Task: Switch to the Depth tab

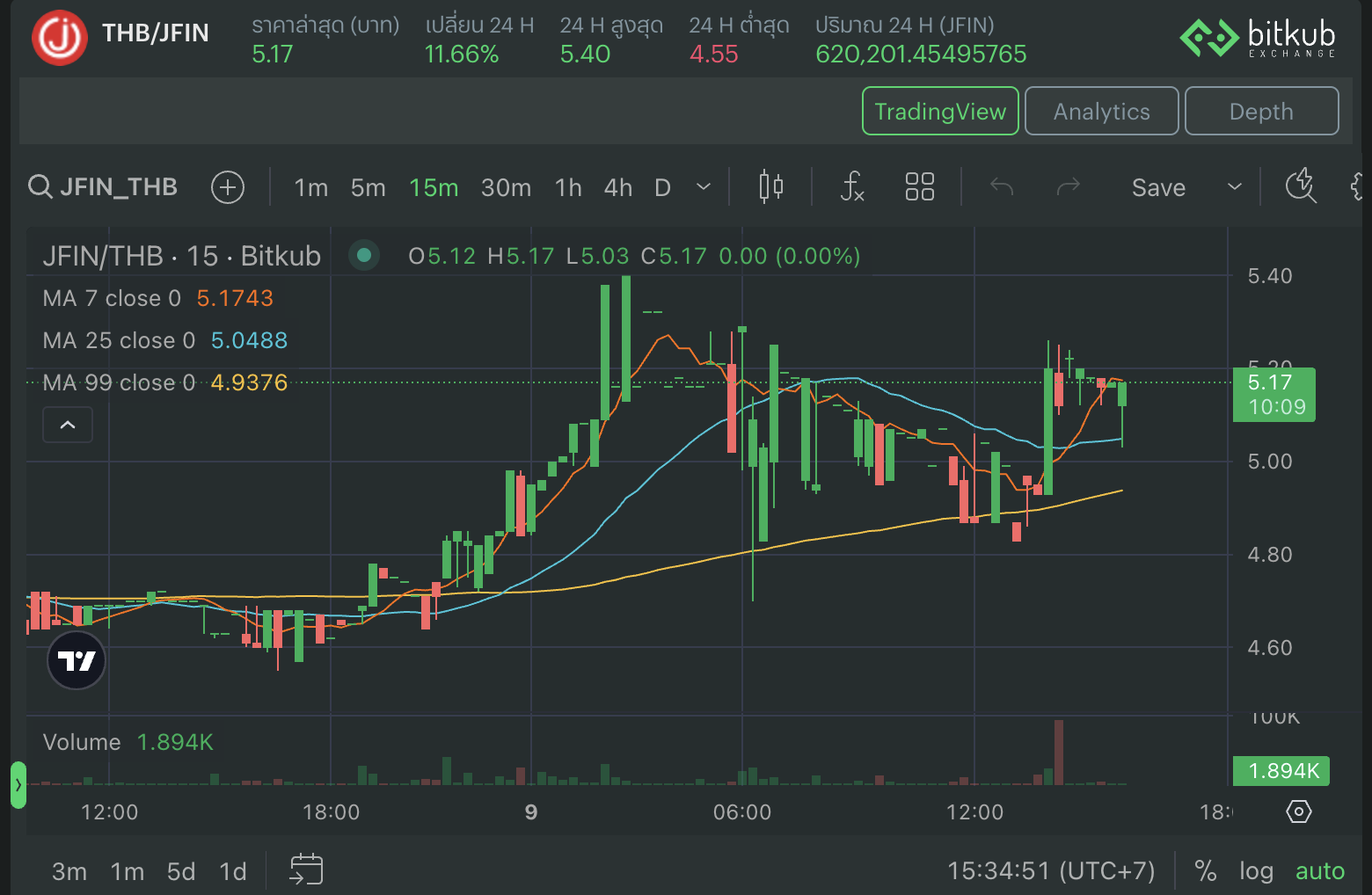Action: (x=1261, y=111)
